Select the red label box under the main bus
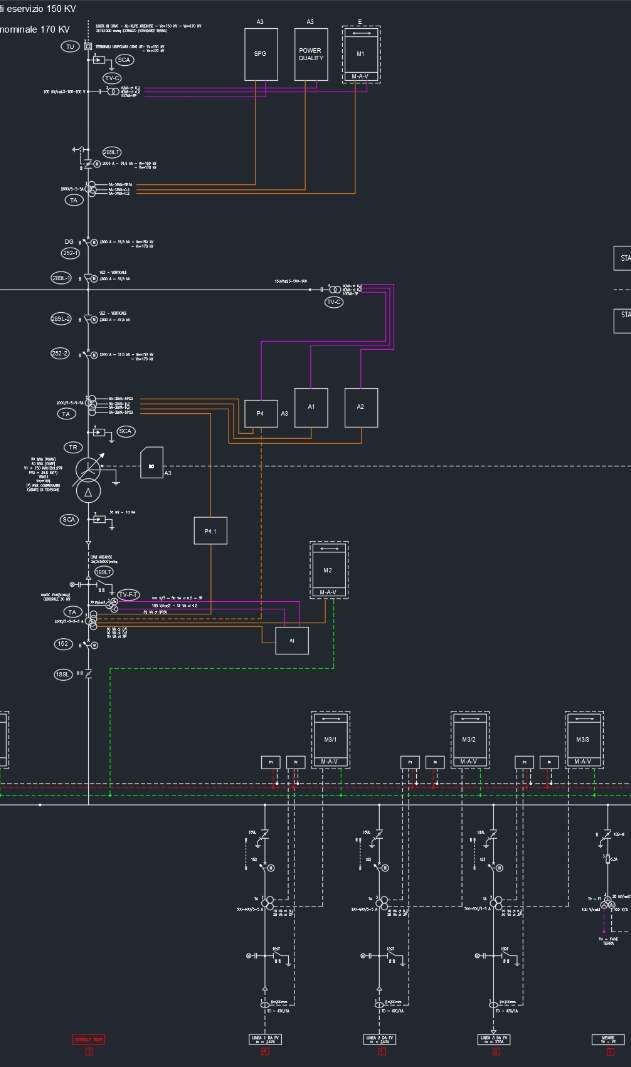 click(x=89, y=1040)
